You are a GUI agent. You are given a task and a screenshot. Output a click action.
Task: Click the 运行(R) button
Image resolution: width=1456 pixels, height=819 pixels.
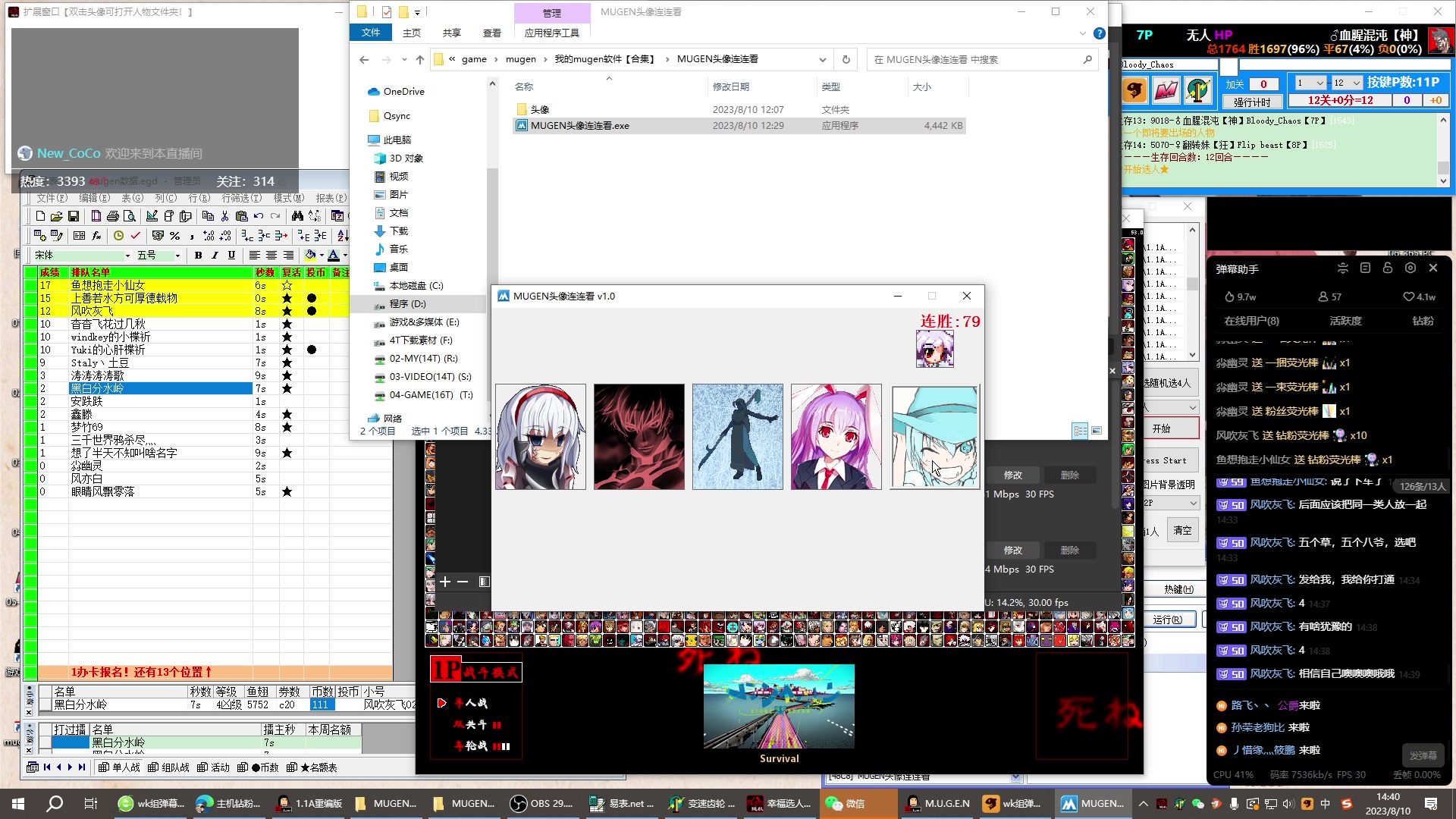pos(1167,620)
